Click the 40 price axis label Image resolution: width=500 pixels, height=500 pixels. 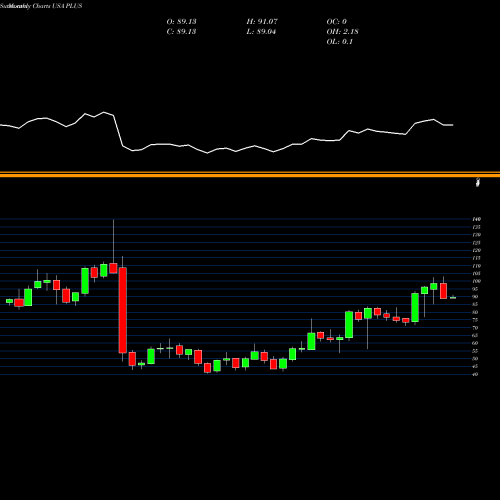click(475, 374)
